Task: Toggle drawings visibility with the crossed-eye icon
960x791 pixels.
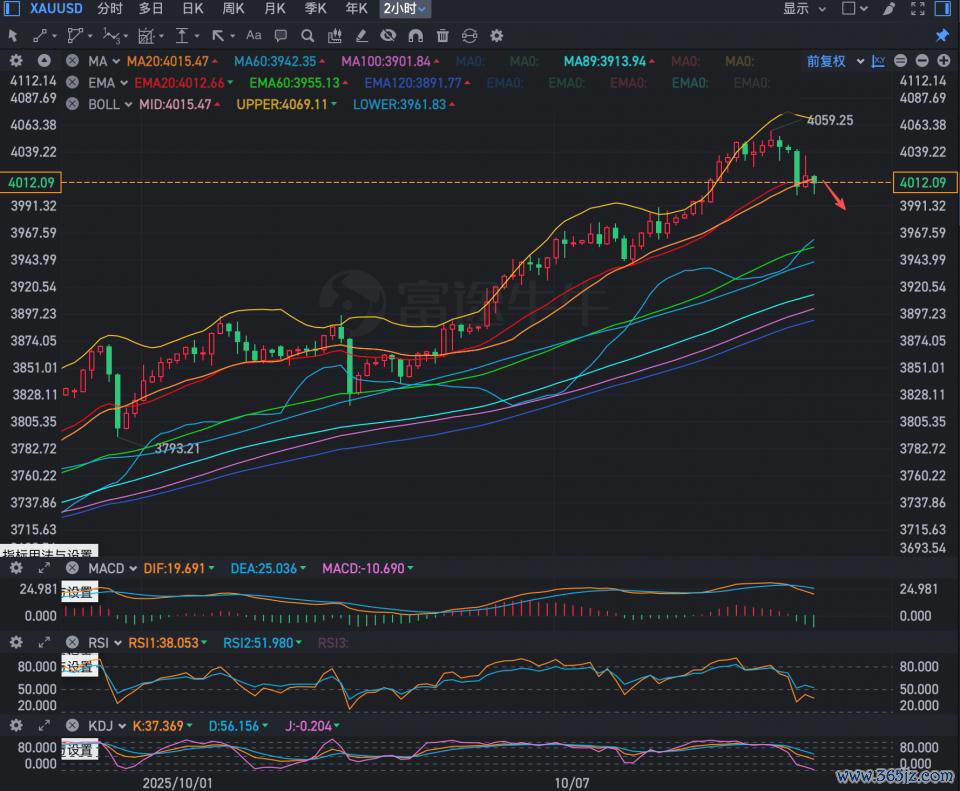Action: tap(389, 35)
